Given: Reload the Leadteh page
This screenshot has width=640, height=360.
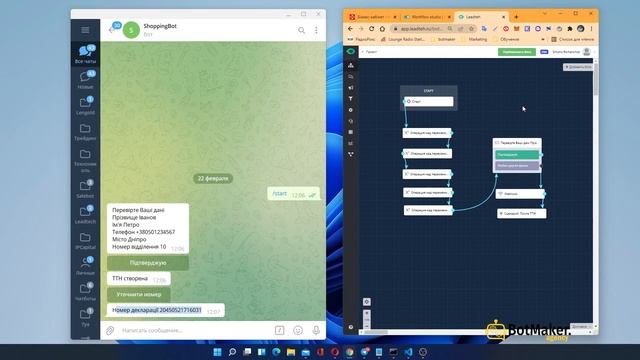Looking at the screenshot, I should 371,29.
